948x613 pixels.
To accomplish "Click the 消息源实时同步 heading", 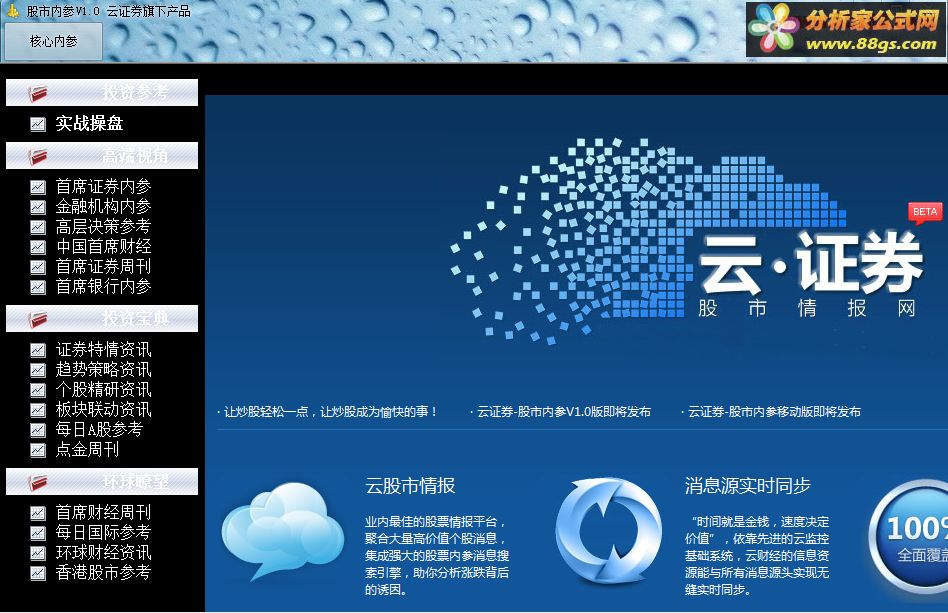I will point(747,486).
